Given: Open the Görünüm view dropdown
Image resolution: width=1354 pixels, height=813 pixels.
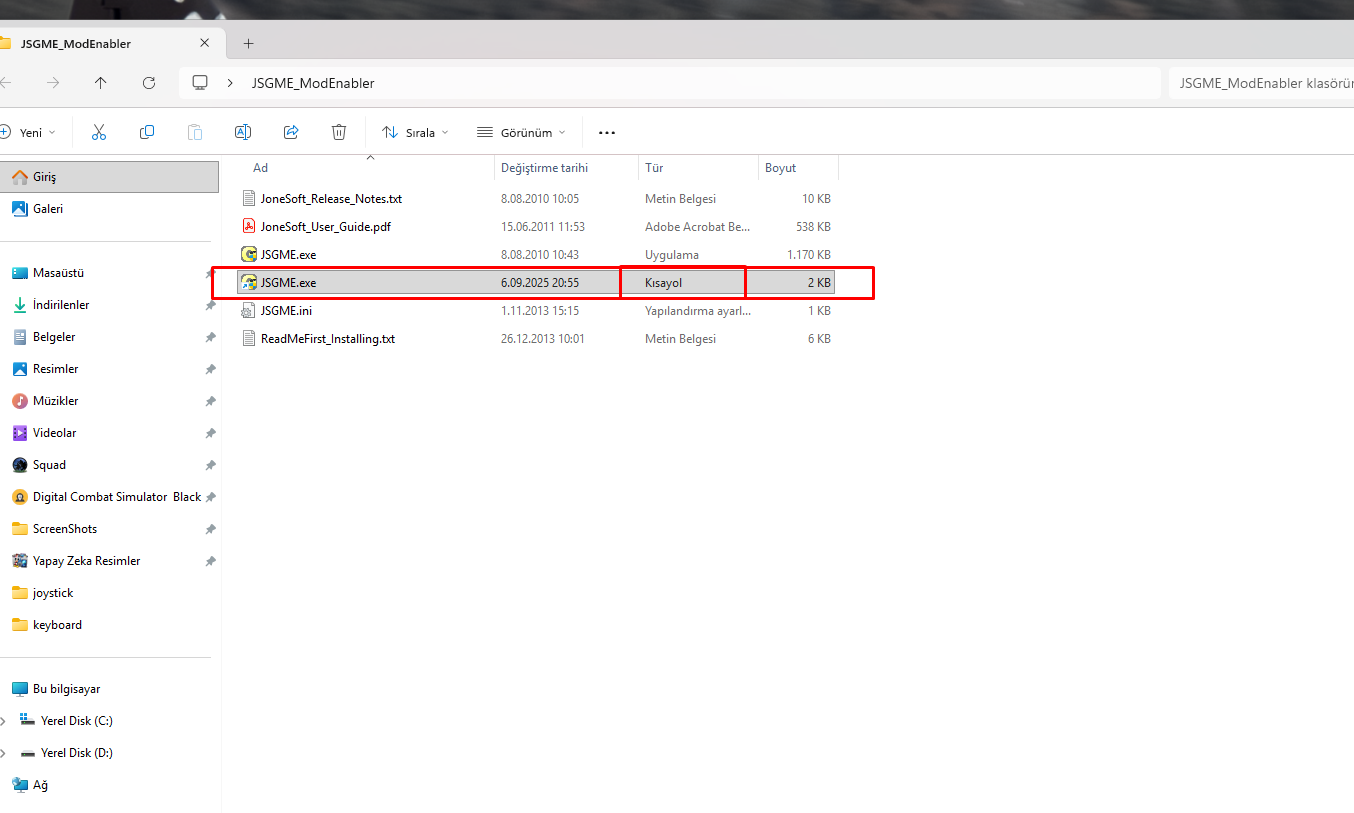Looking at the screenshot, I should pyautogui.click(x=521, y=132).
